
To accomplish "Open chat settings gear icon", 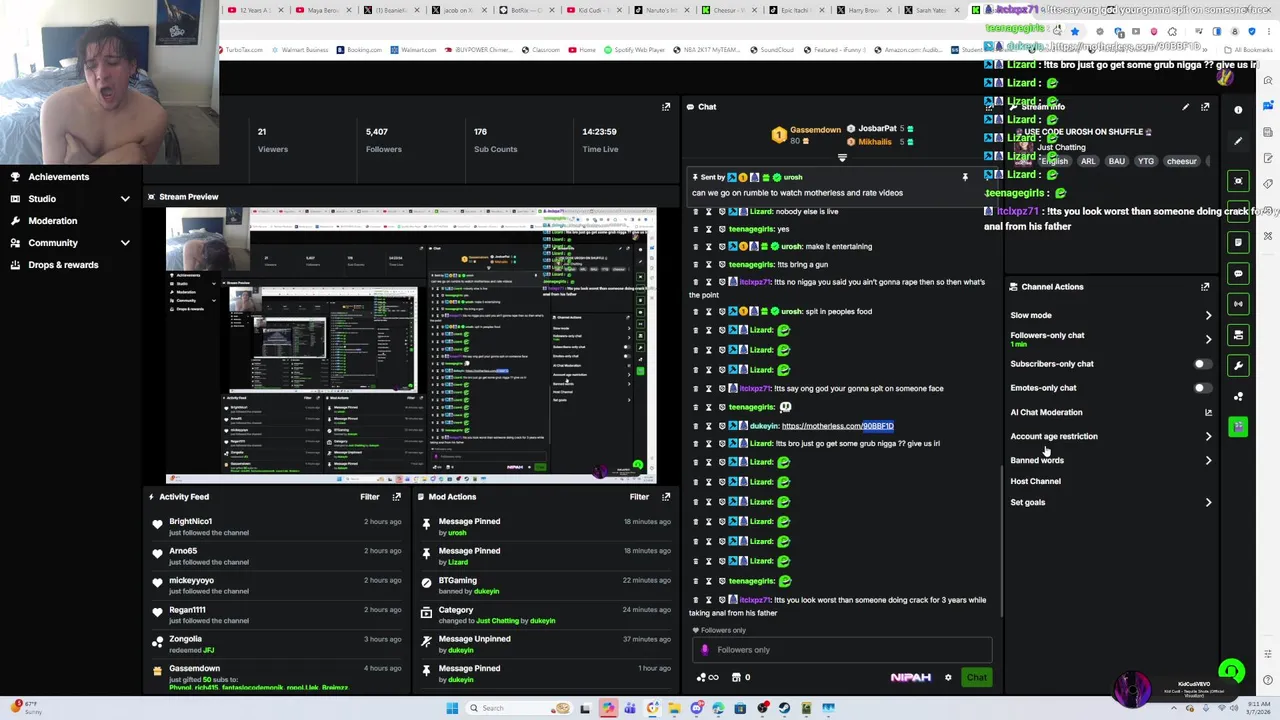I will click(x=948, y=677).
